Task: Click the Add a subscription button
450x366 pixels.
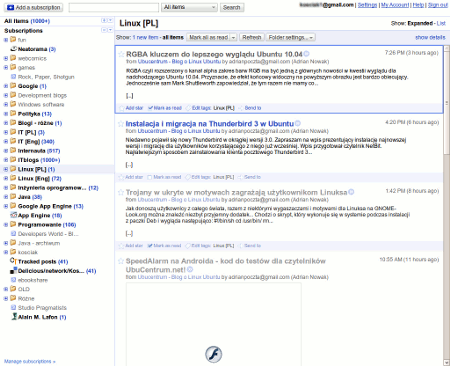Action: [x=33, y=7]
